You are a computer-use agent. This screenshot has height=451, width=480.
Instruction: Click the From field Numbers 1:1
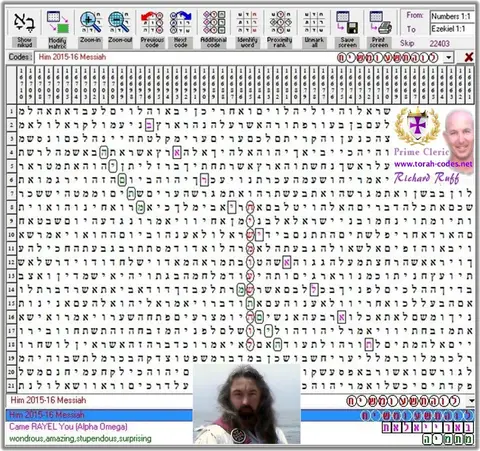pos(452,16)
